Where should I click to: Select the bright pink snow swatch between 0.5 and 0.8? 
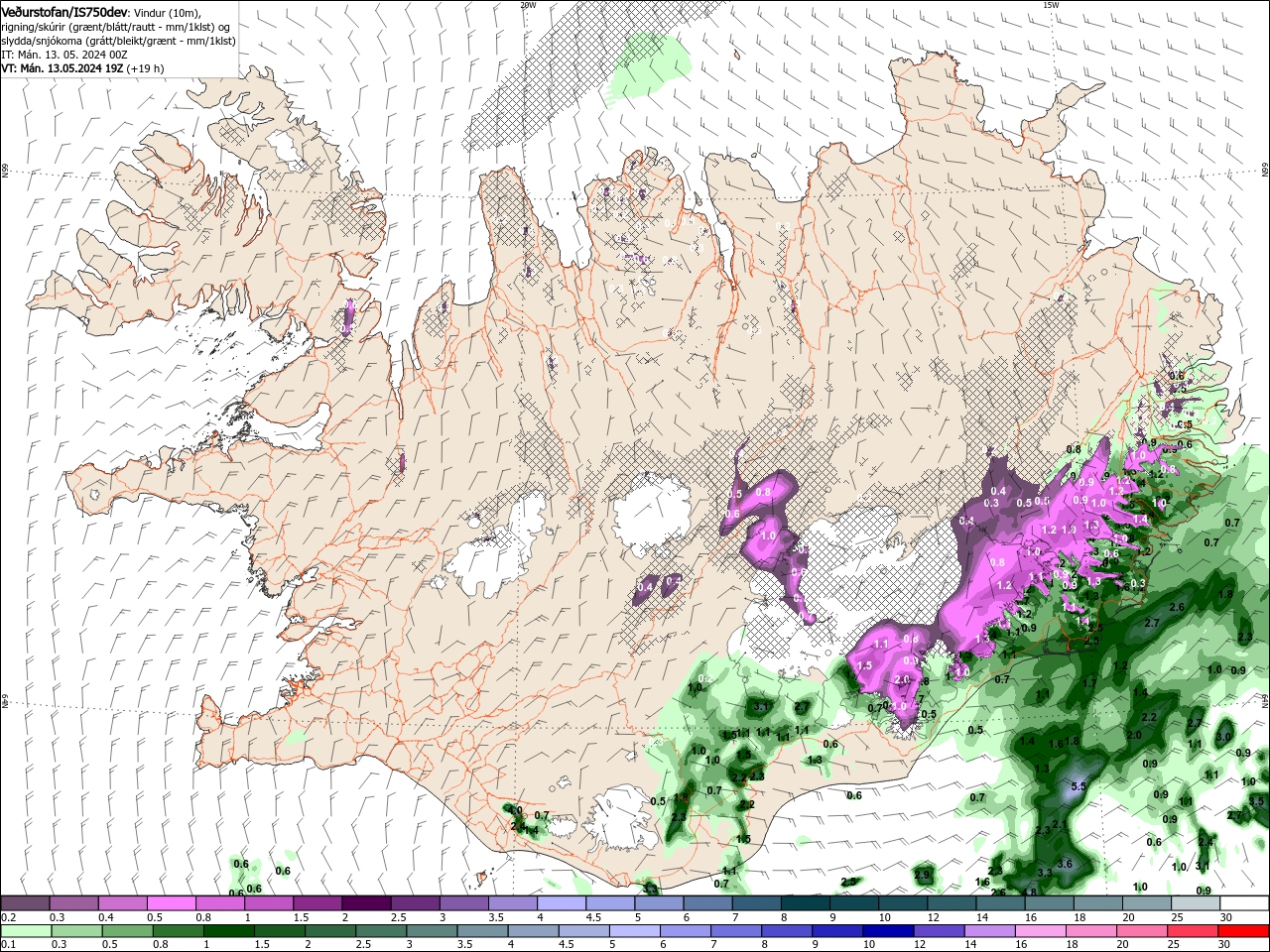tap(171, 903)
